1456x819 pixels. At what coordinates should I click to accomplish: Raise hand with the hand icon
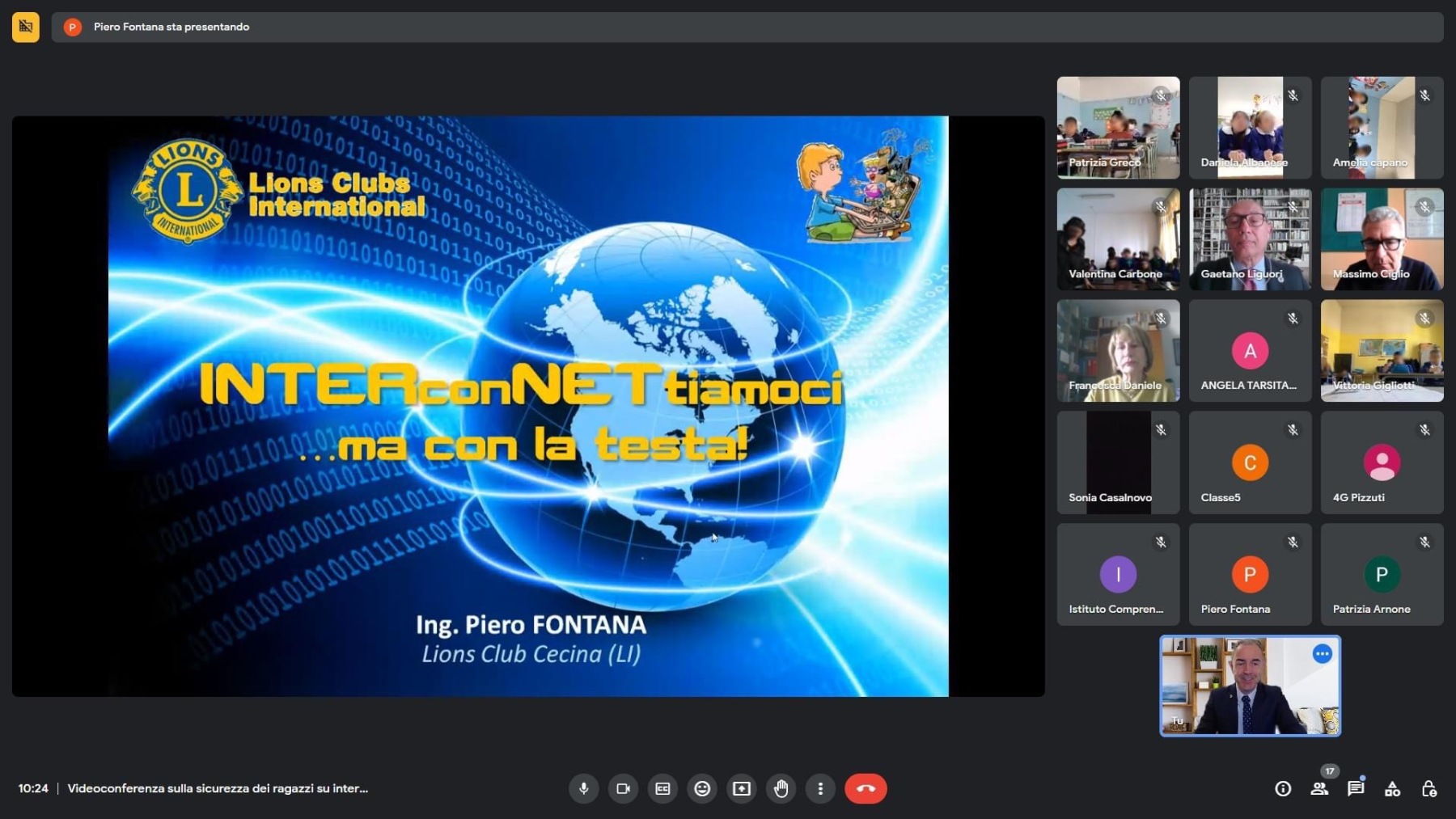[x=781, y=788]
